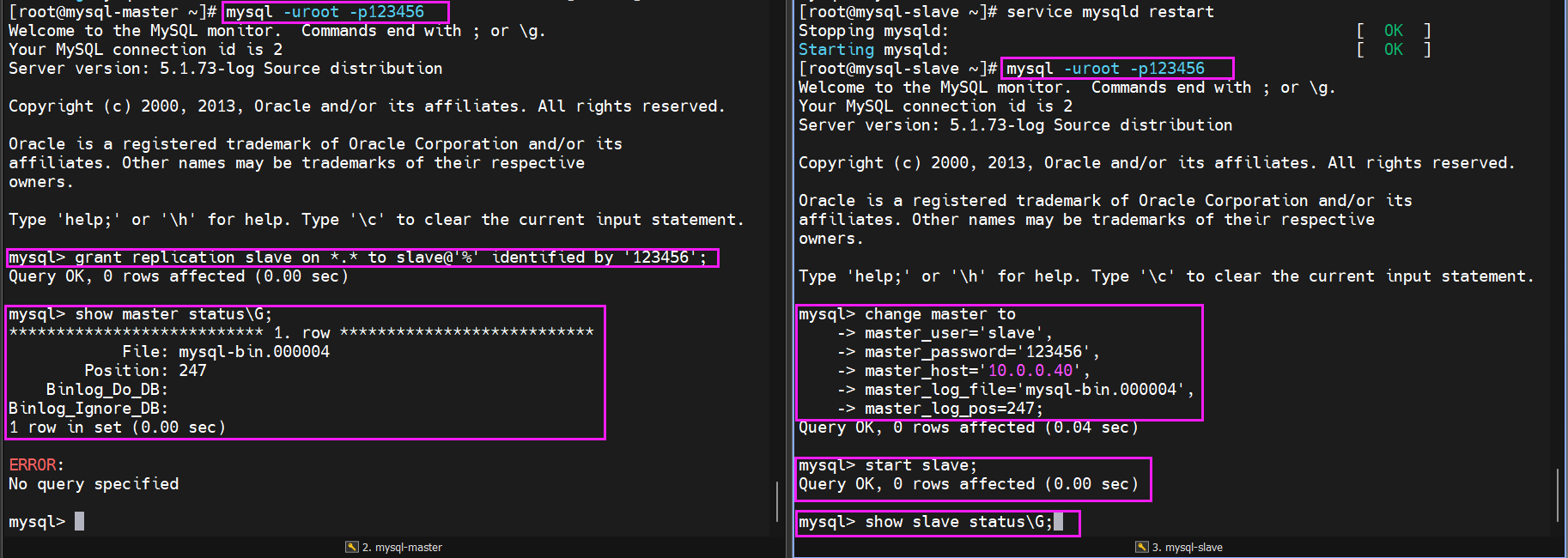Viewport: 1568px width, 558px height.
Task: Switch to the '2. mysql-master' terminal tab
Action: tap(394, 547)
